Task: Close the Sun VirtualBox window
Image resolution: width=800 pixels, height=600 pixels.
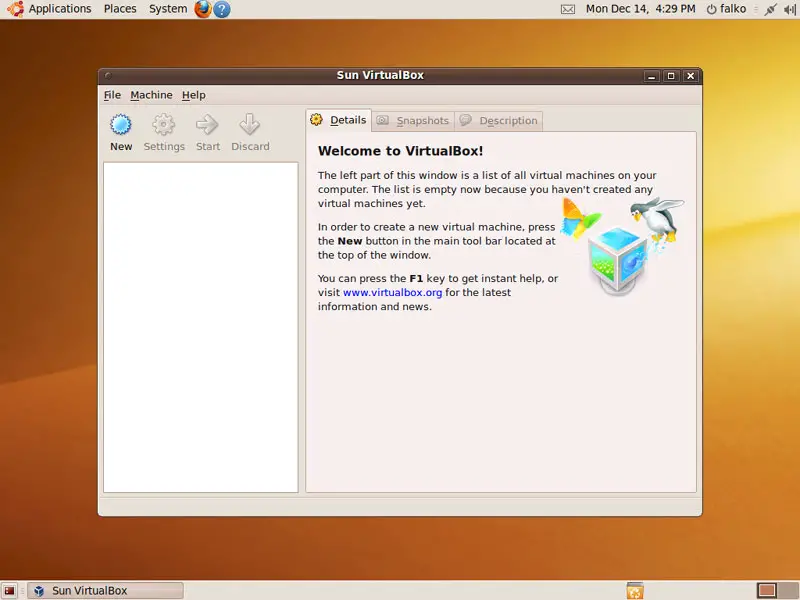Action: [x=690, y=76]
